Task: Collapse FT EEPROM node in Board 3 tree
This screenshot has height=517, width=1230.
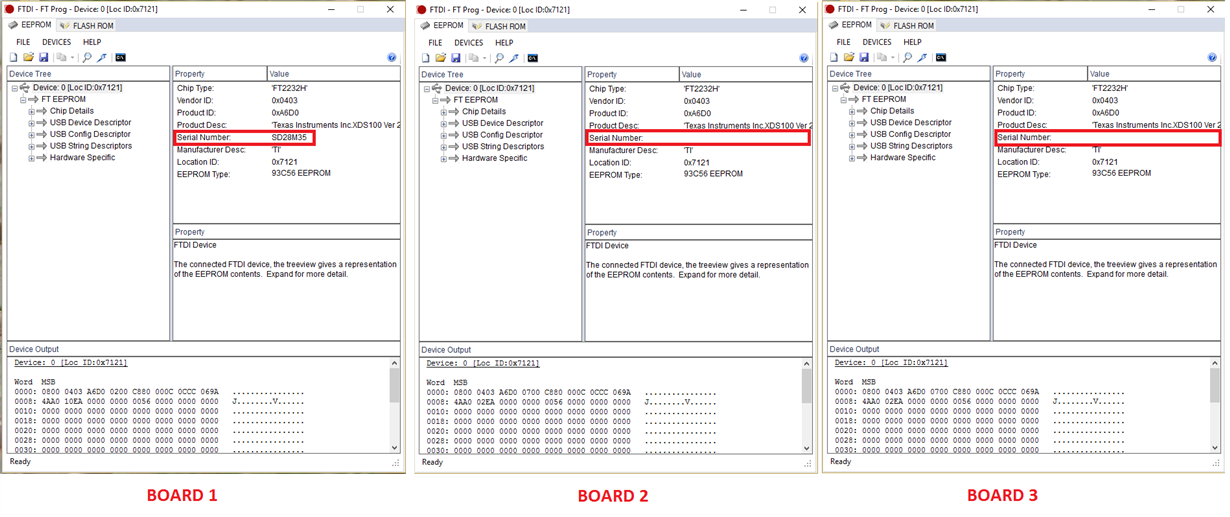Action: point(843,100)
